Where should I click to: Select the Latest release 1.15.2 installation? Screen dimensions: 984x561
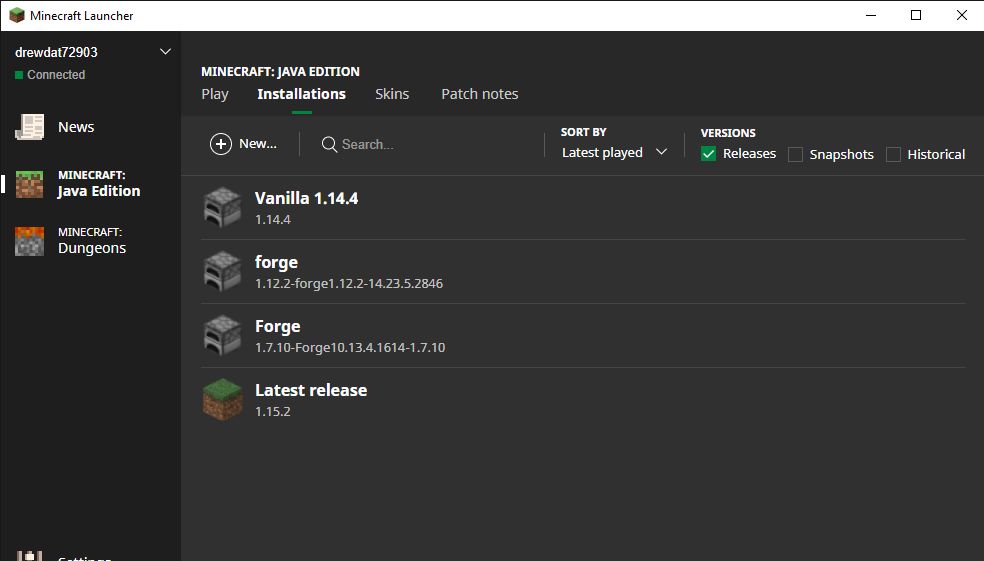[x=311, y=399]
